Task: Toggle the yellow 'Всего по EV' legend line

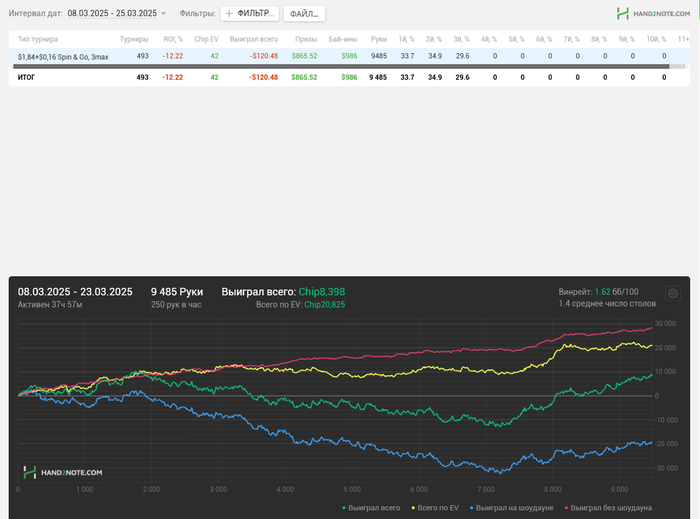Action: click(x=439, y=508)
